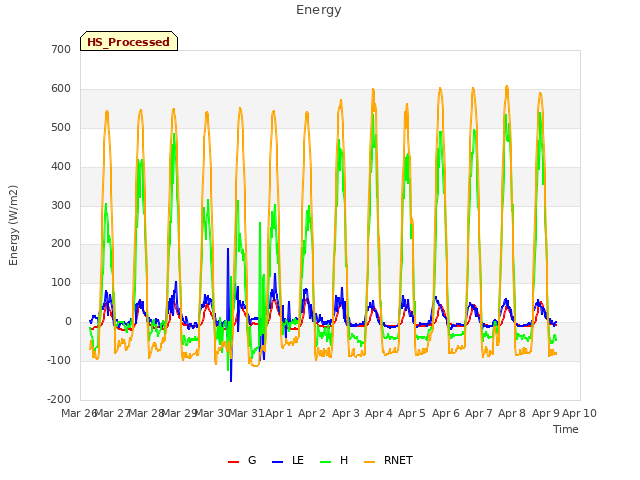Click the 700 y-axis tick label
Image resolution: width=640 pixels, height=480 pixels.
click(x=61, y=49)
